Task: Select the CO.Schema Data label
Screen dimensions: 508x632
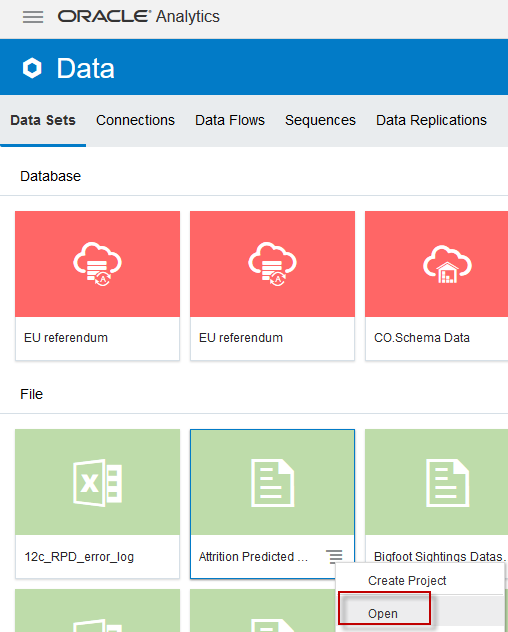Action: [422, 337]
